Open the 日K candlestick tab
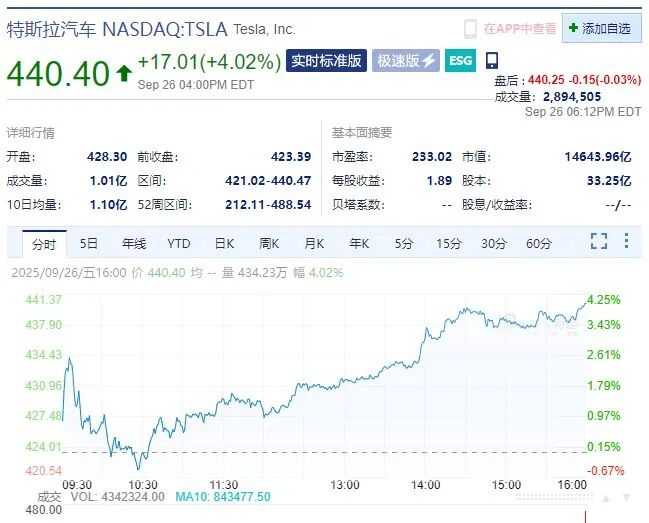 [x=224, y=243]
